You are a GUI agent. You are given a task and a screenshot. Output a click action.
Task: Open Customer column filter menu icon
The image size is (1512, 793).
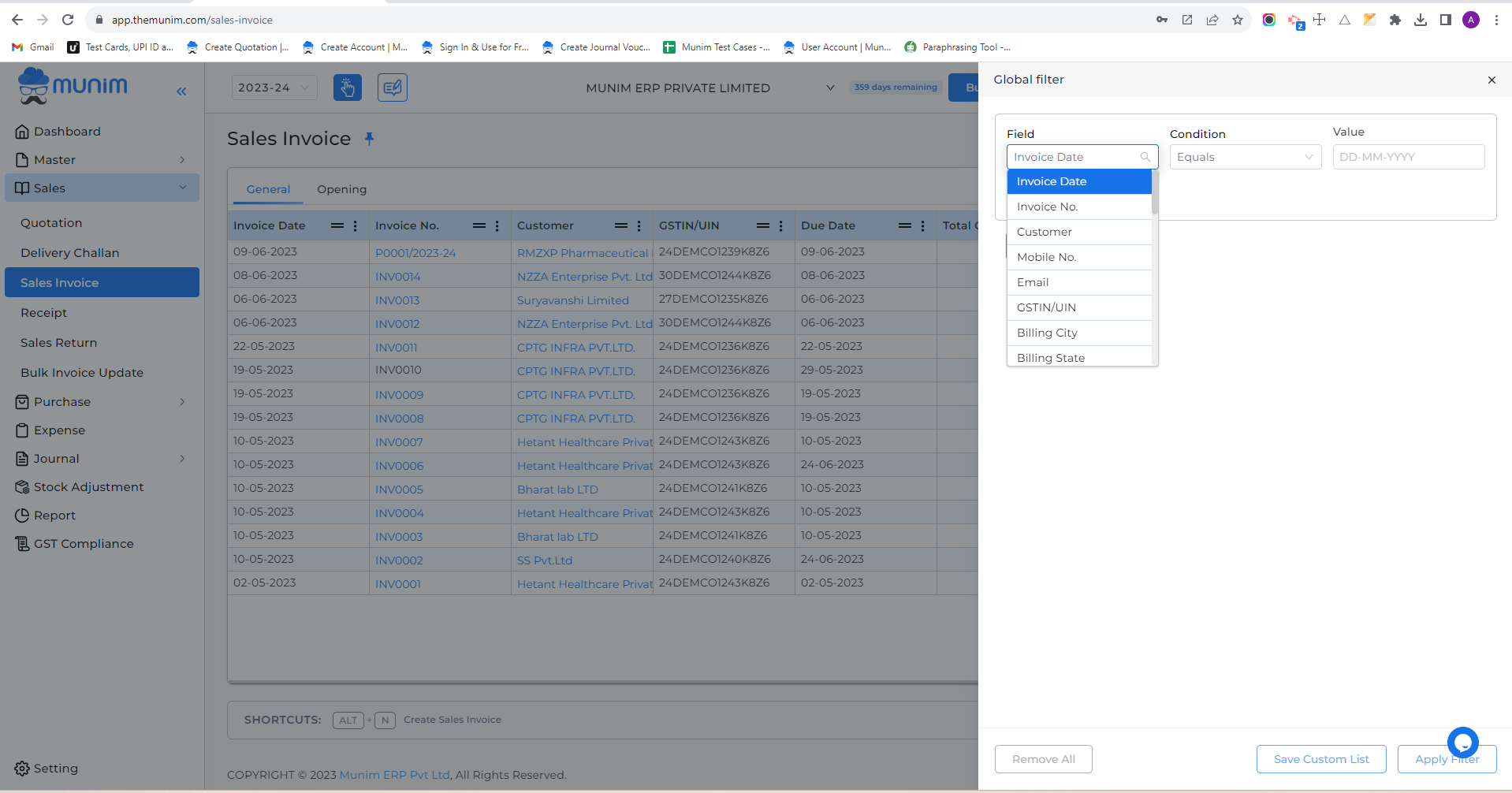tap(621, 225)
